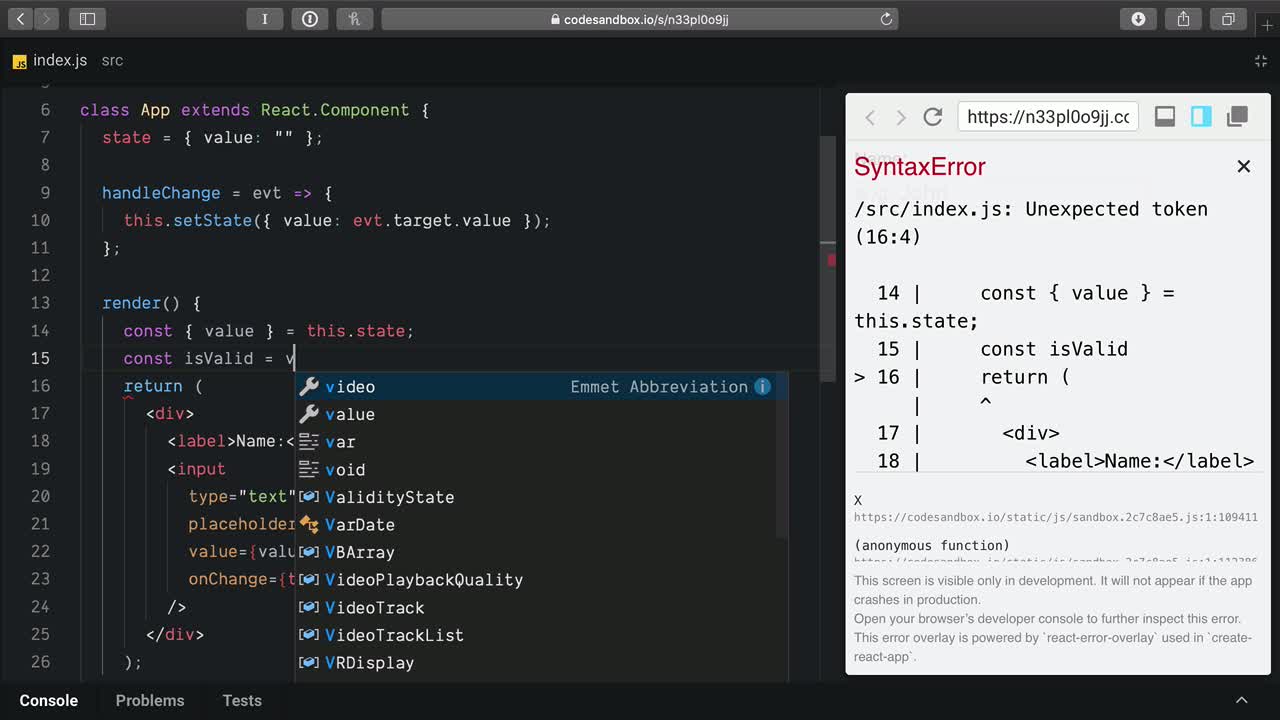Toggle the bottom-panel preview layout
1280x720 pixels.
pos(1165,117)
